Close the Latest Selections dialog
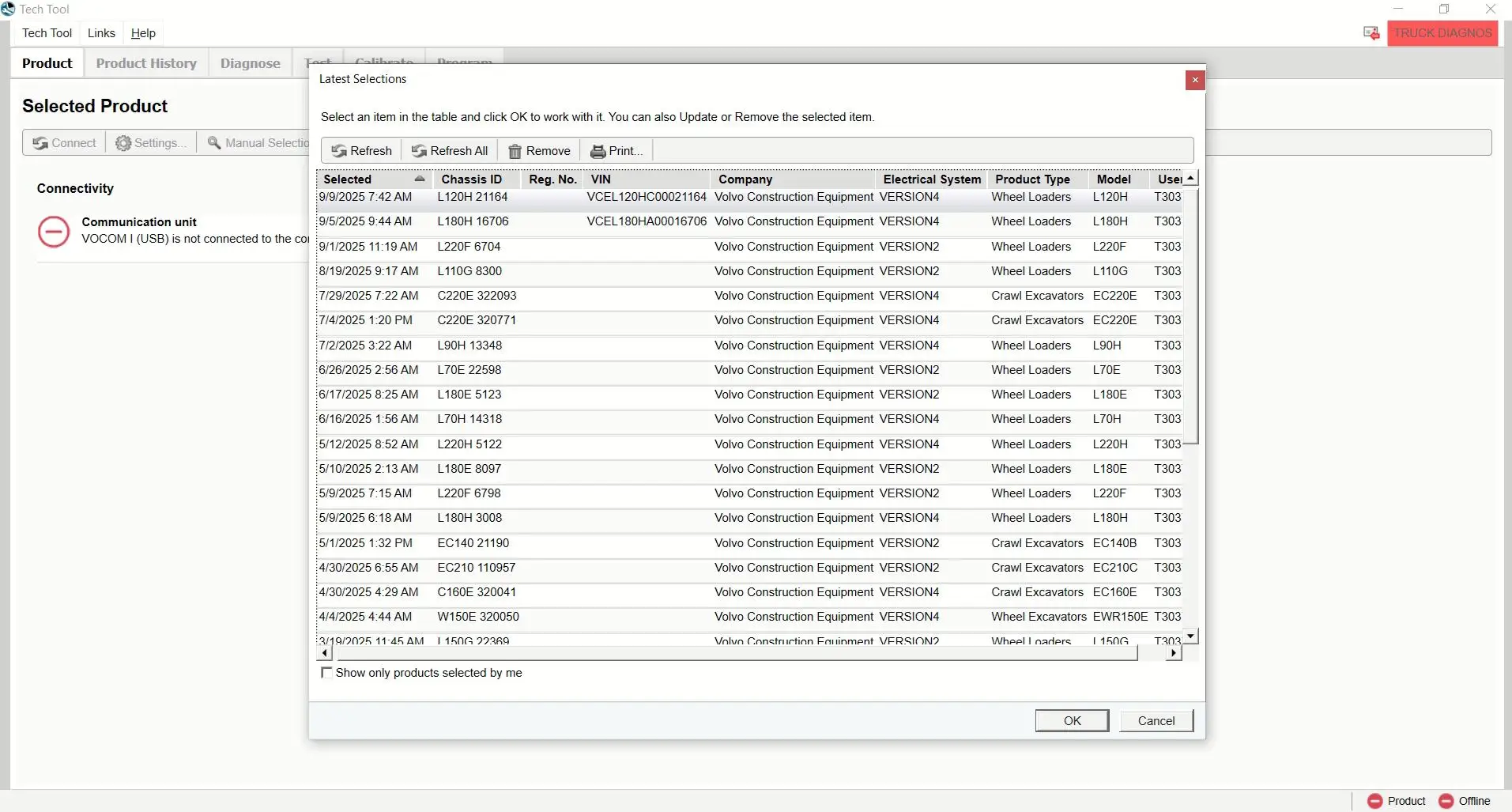Image resolution: width=1512 pixels, height=812 pixels. [x=1195, y=80]
